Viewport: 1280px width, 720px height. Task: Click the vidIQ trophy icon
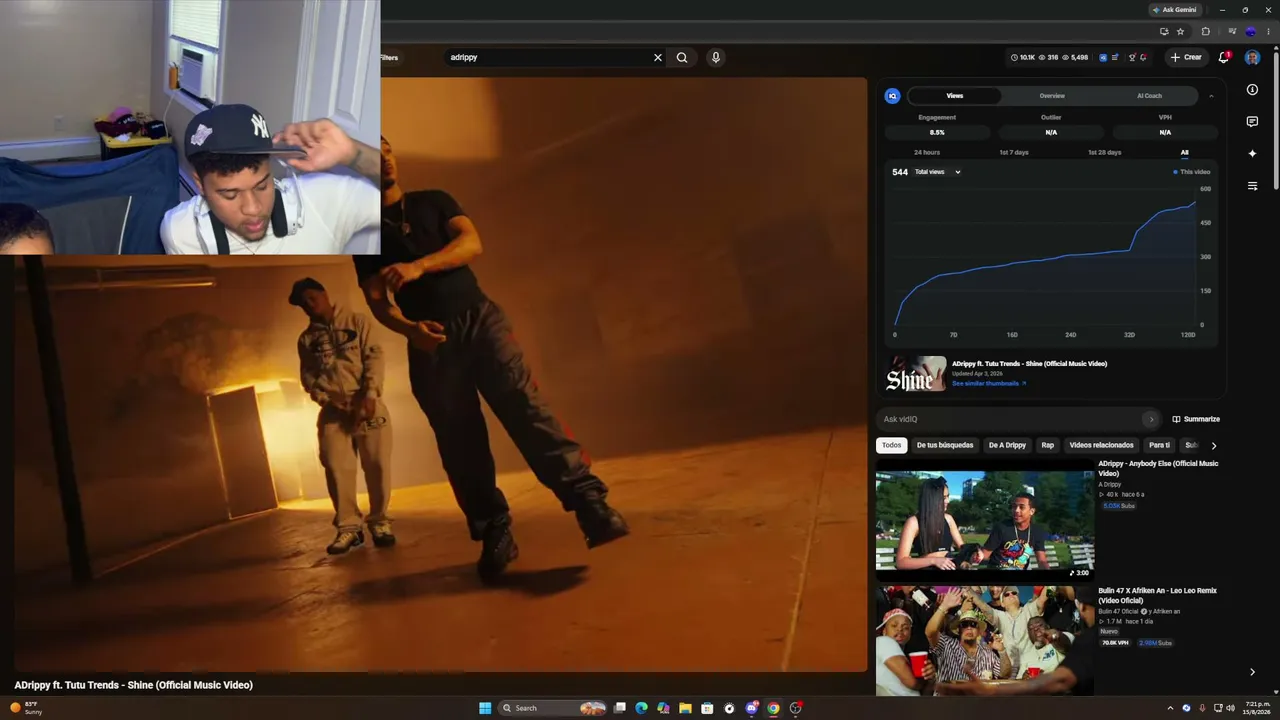(x=1132, y=58)
